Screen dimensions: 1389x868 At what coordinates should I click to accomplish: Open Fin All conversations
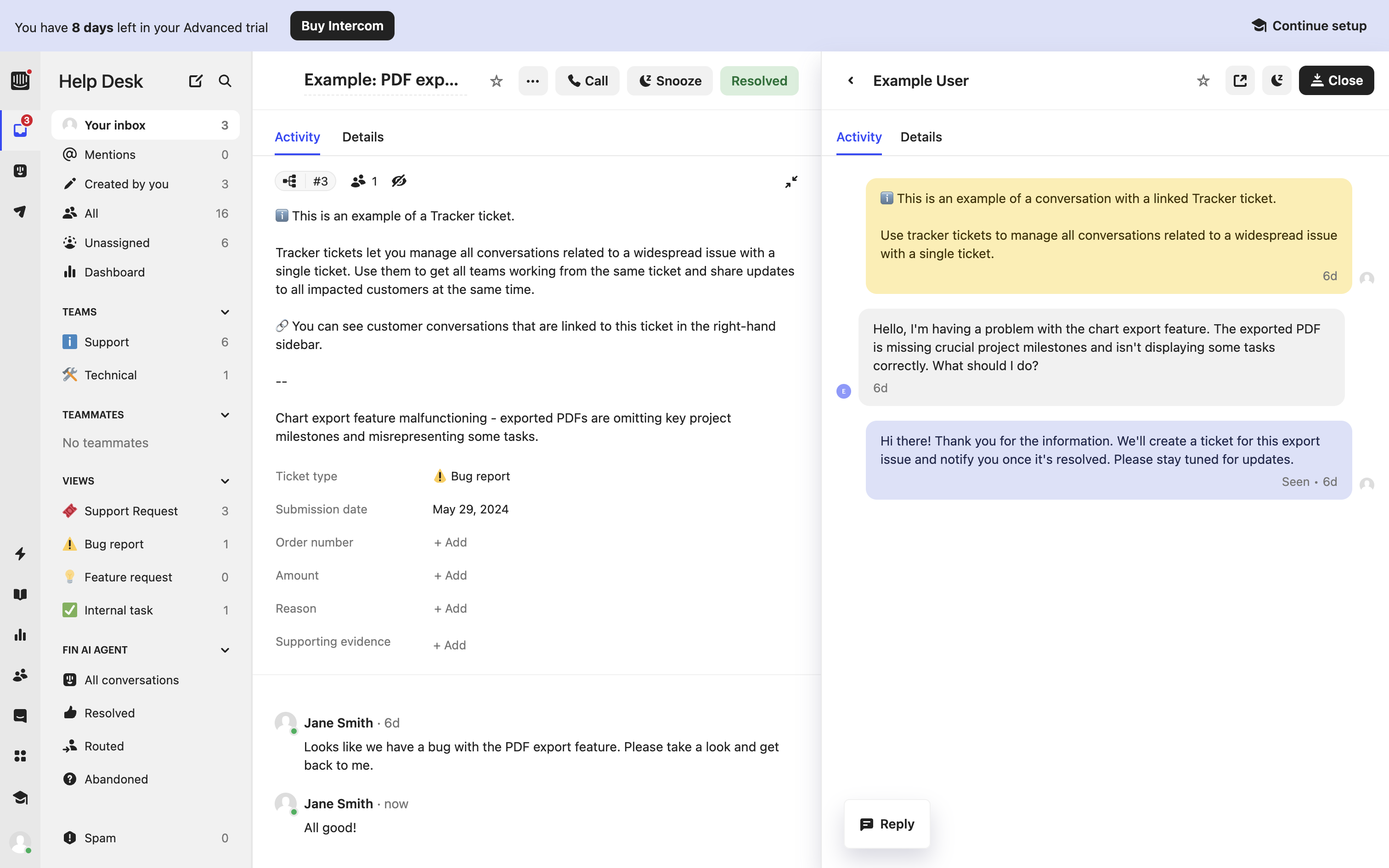click(145, 680)
